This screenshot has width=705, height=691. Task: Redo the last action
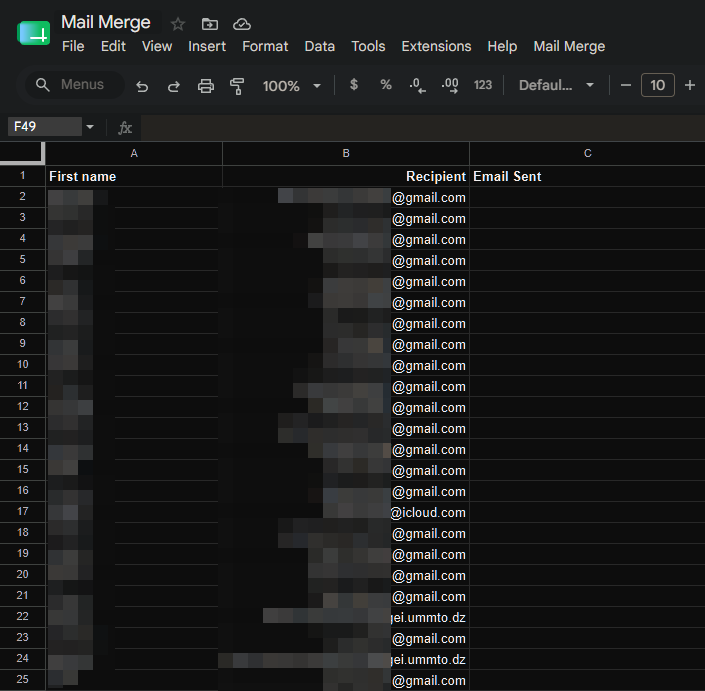click(x=174, y=85)
